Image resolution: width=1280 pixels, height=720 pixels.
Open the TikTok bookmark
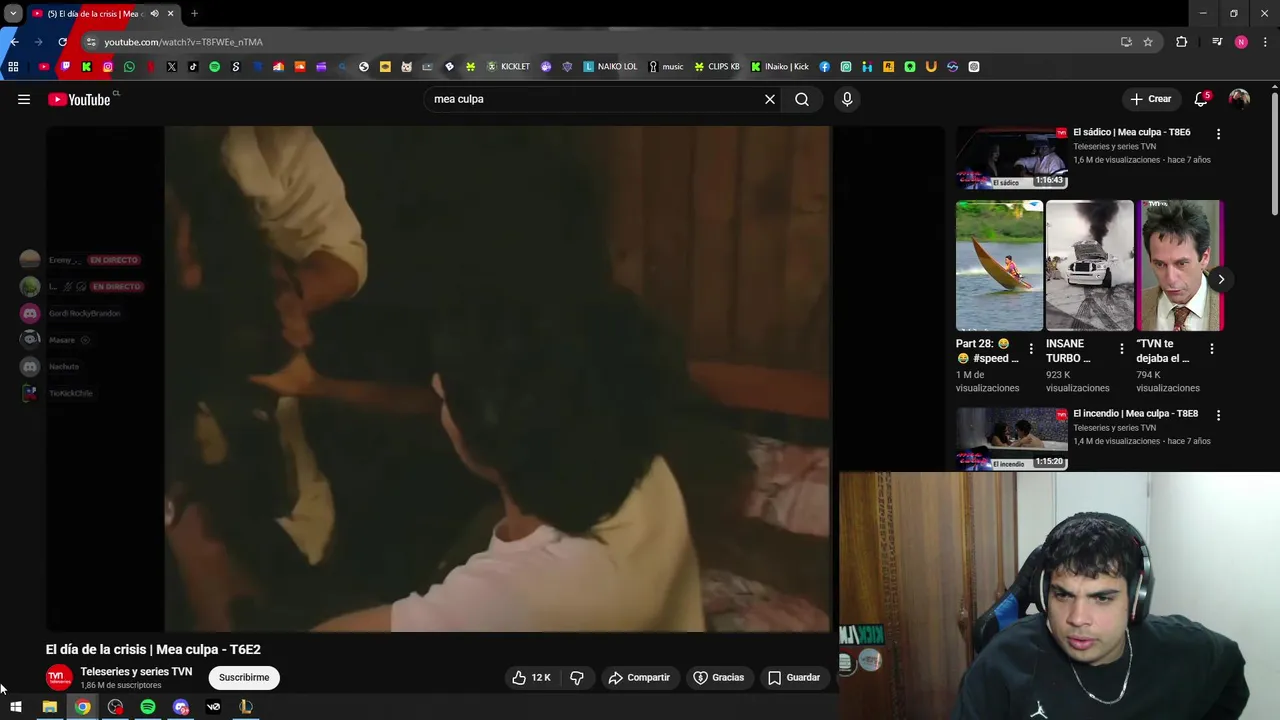coord(193,67)
